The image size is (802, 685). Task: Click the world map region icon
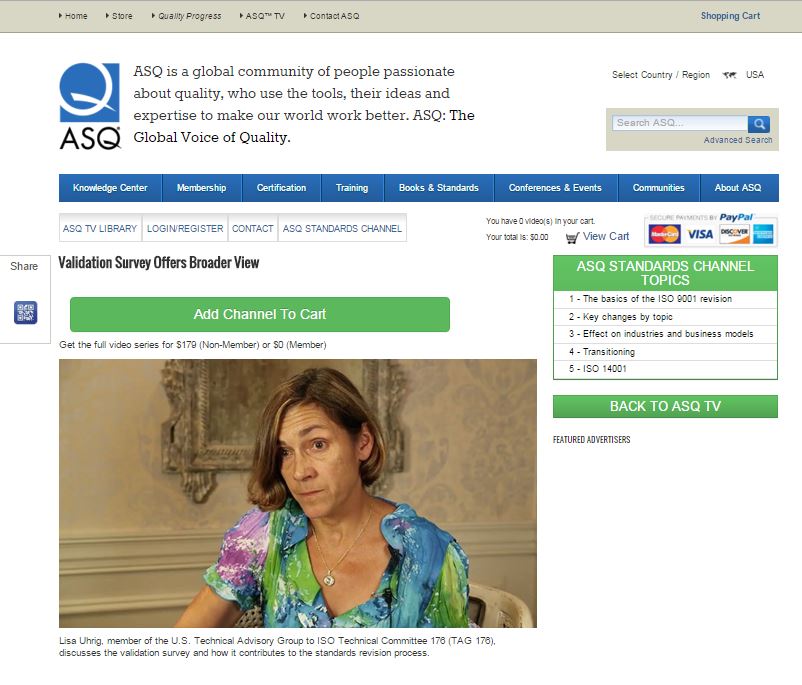click(x=729, y=75)
